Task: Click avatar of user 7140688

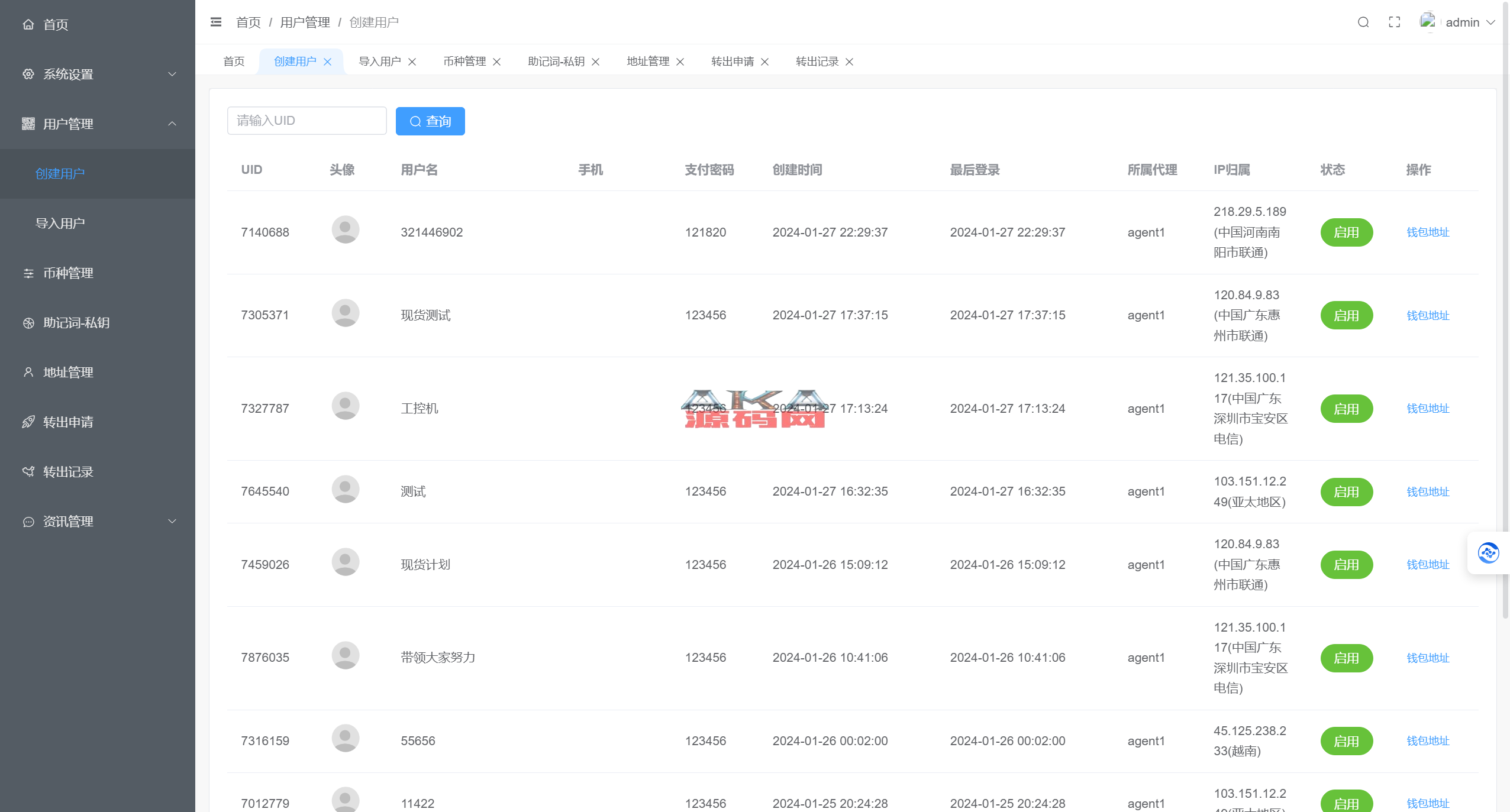Action: click(346, 229)
